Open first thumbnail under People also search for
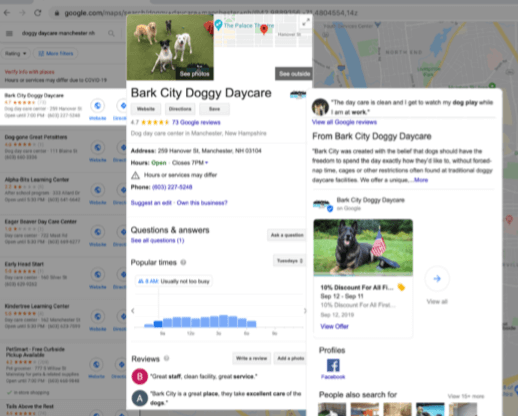This screenshot has width=518, height=416. [x=332, y=409]
